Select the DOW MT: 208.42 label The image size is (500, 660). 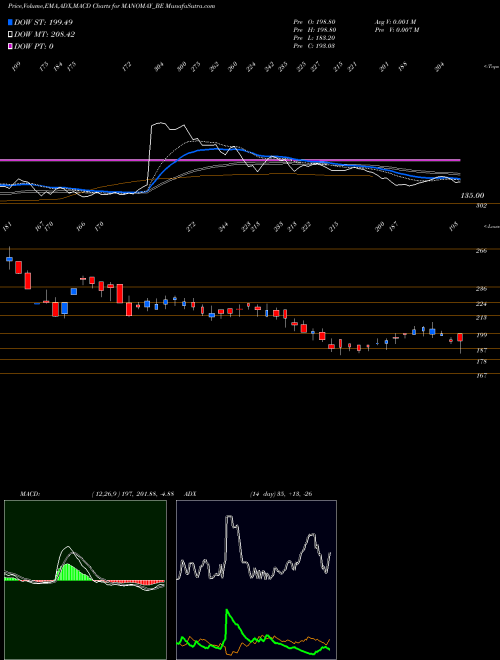coord(45,34)
